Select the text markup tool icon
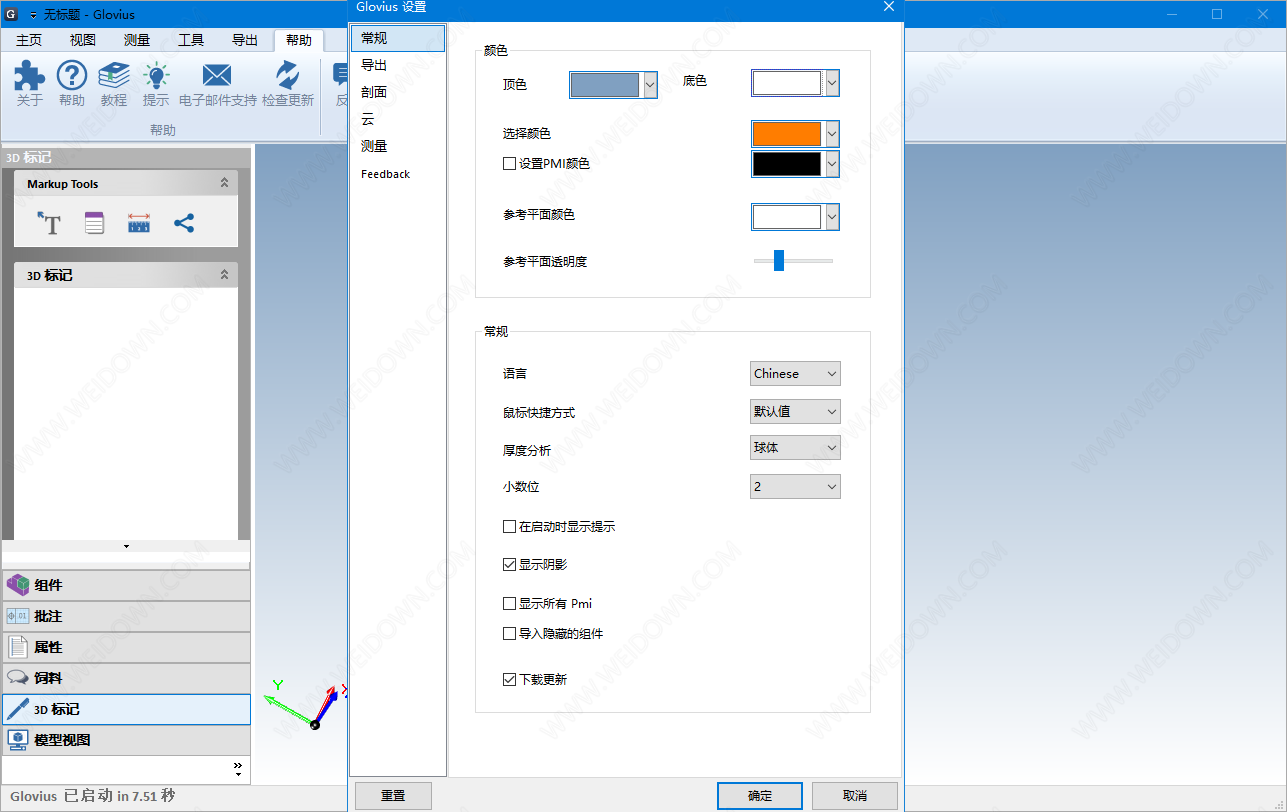 point(49,223)
